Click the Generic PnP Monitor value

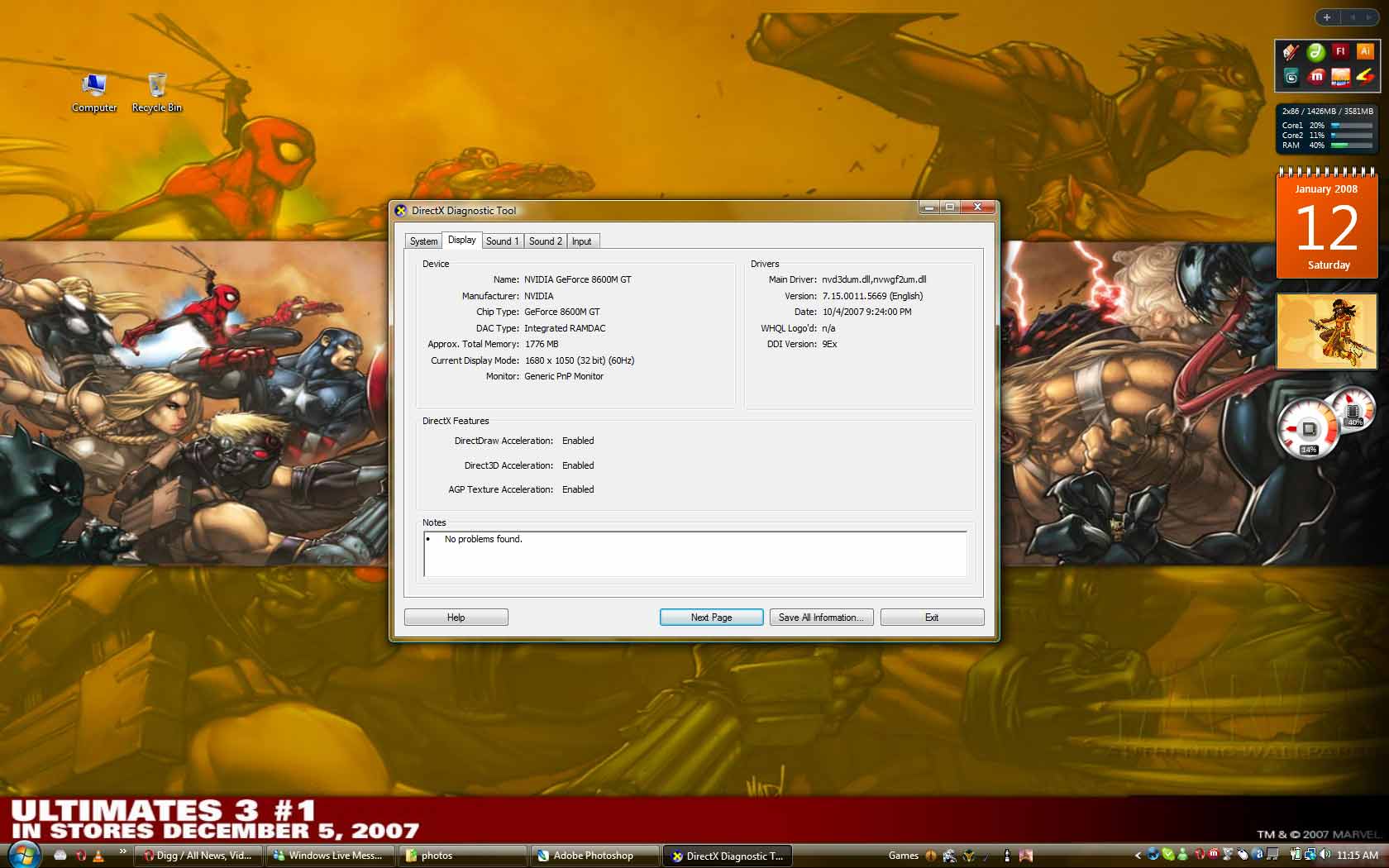tap(564, 376)
